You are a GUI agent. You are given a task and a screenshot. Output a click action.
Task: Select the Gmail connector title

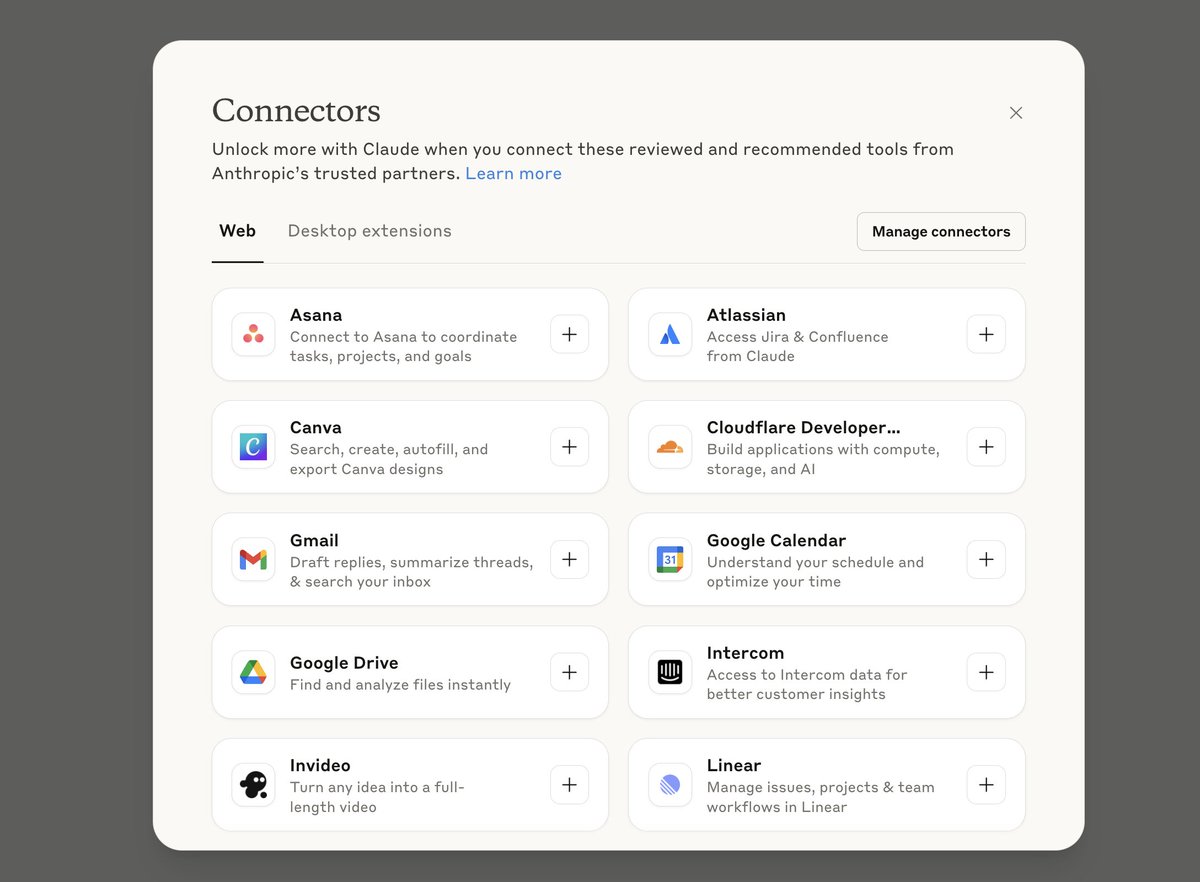point(314,540)
